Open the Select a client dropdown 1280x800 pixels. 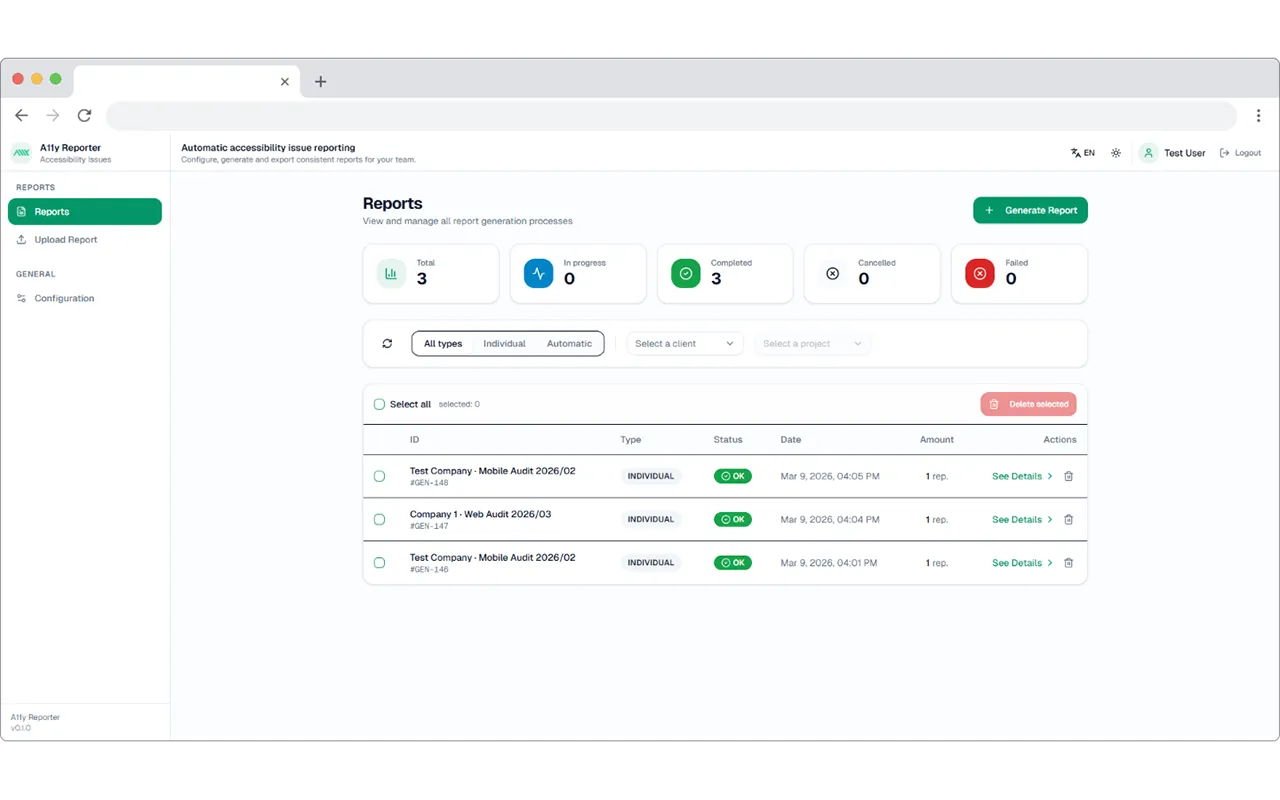(x=684, y=343)
